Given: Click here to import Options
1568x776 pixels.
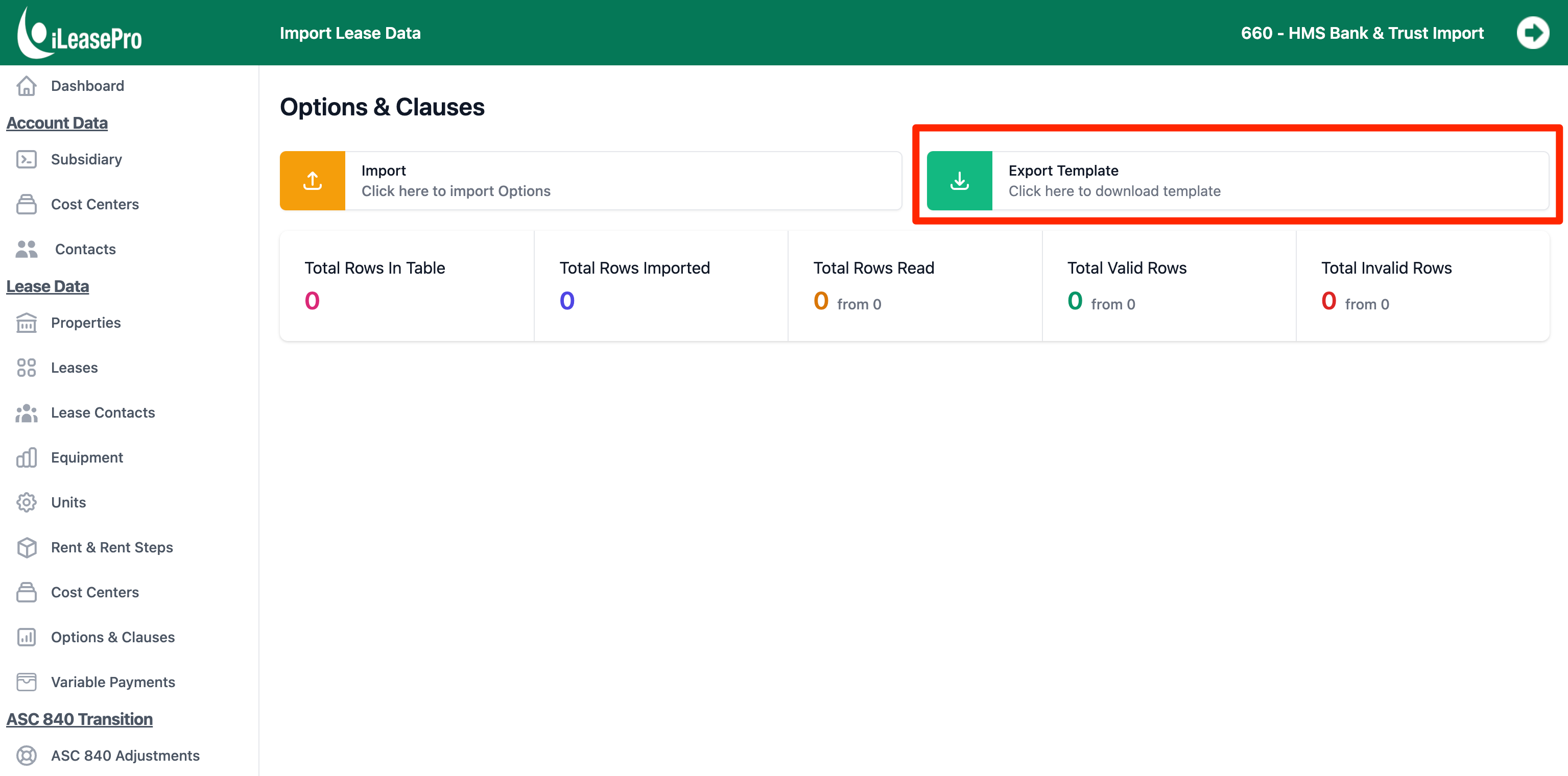Looking at the screenshot, I should click(x=455, y=191).
